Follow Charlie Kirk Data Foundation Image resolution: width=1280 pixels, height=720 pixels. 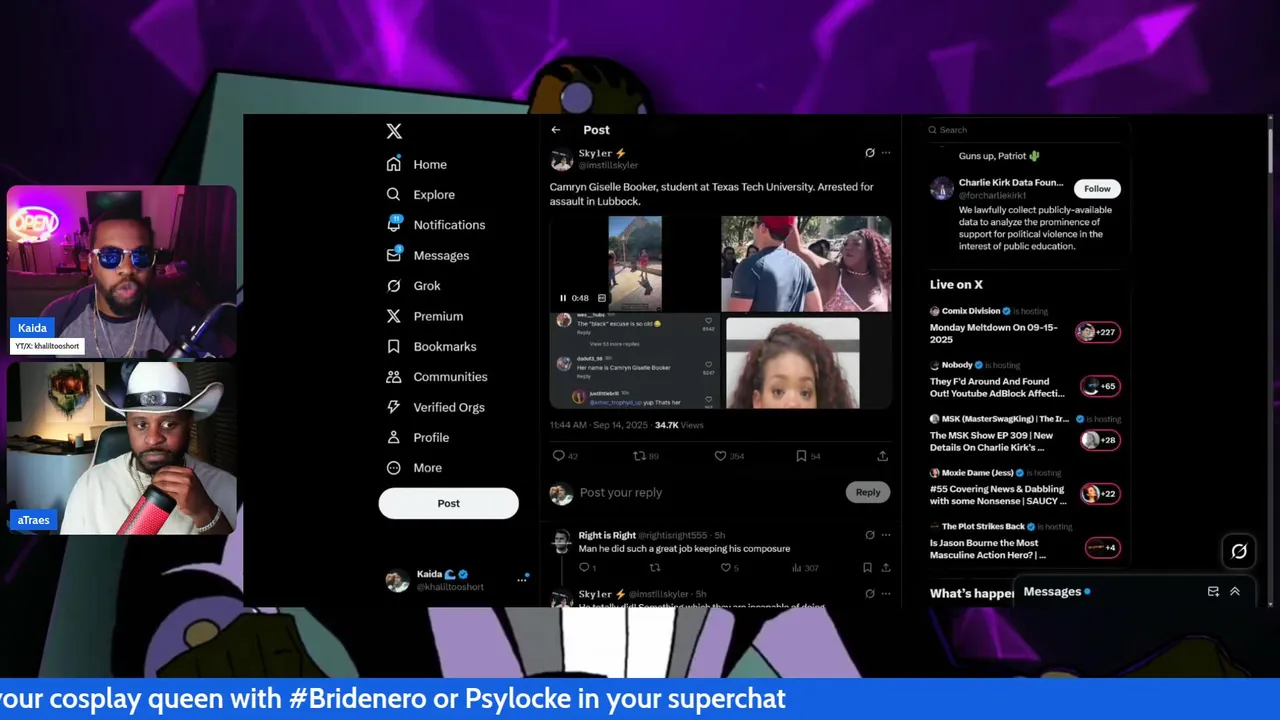pos(1097,188)
